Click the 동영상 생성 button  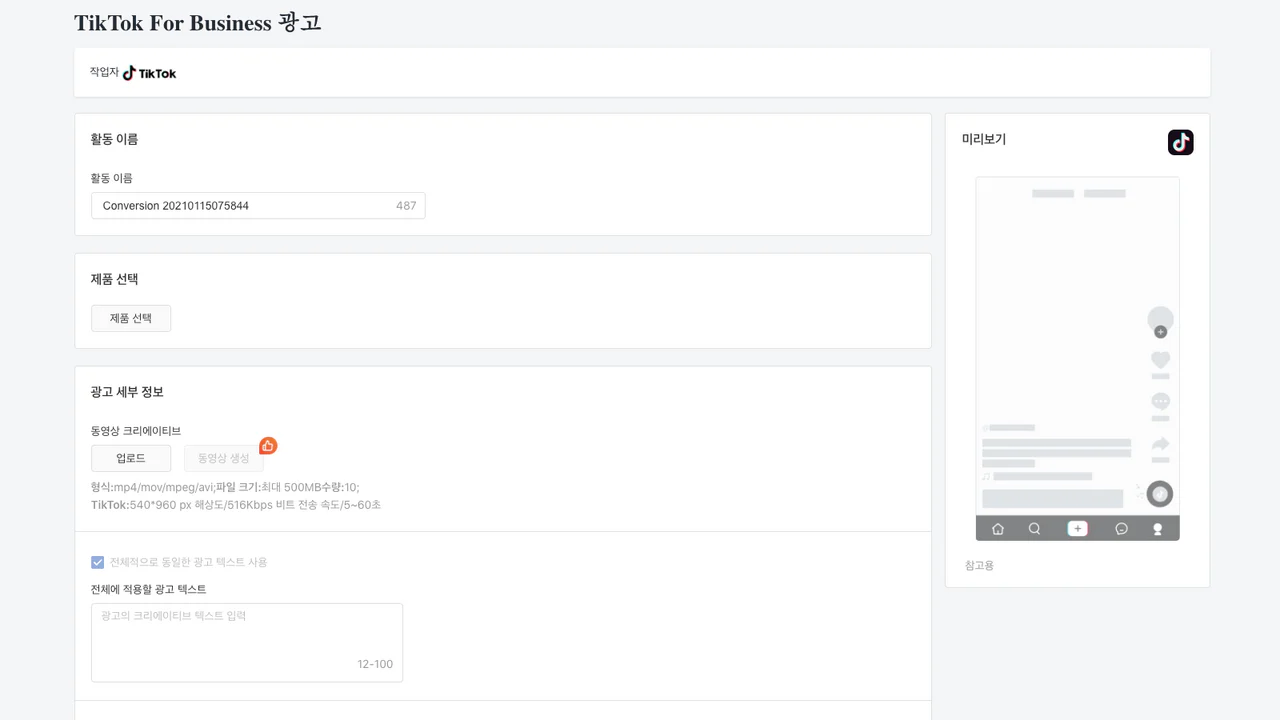click(224, 458)
